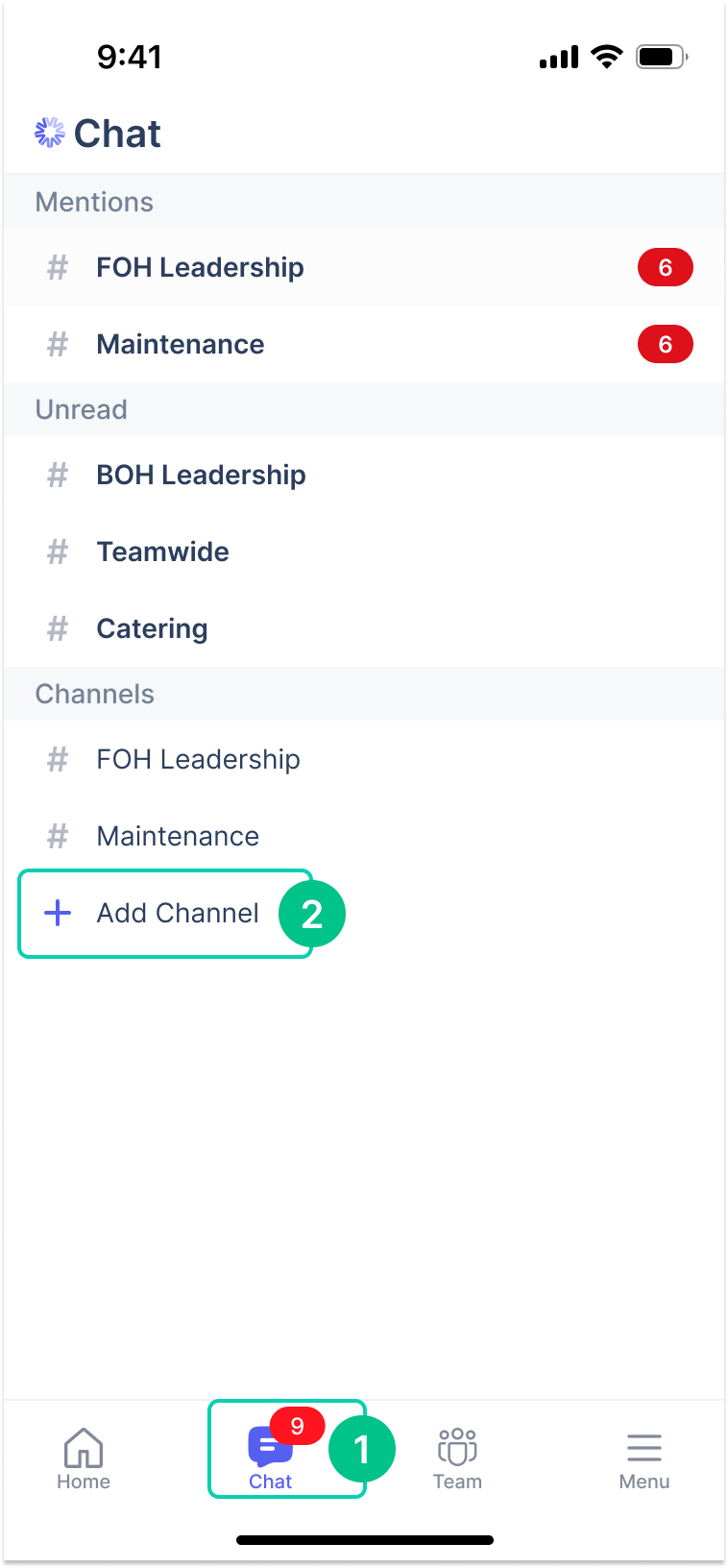
Task: Click the app logo next to Chat title
Action: click(x=51, y=133)
